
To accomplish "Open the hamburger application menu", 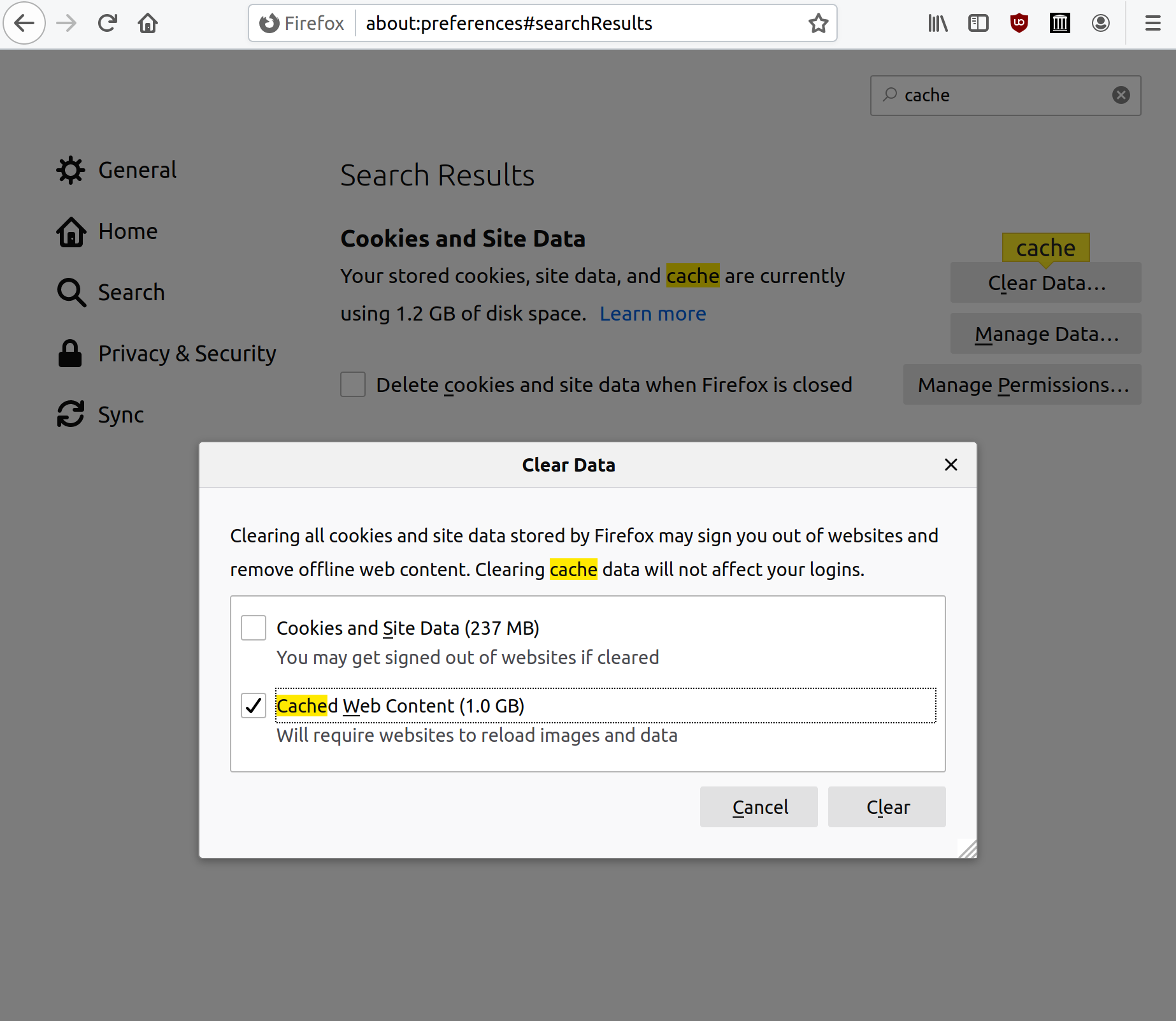I will click(1152, 24).
